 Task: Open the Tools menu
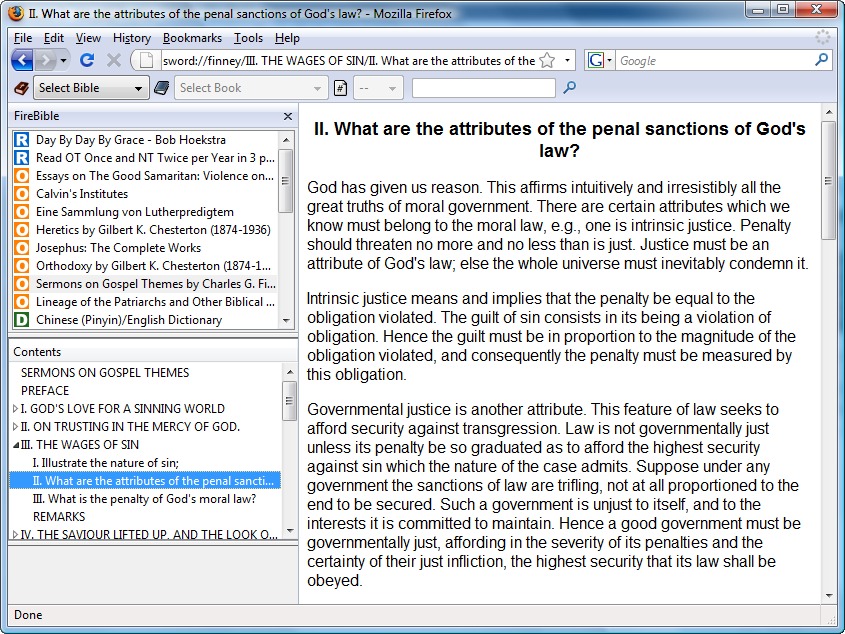[x=248, y=38]
